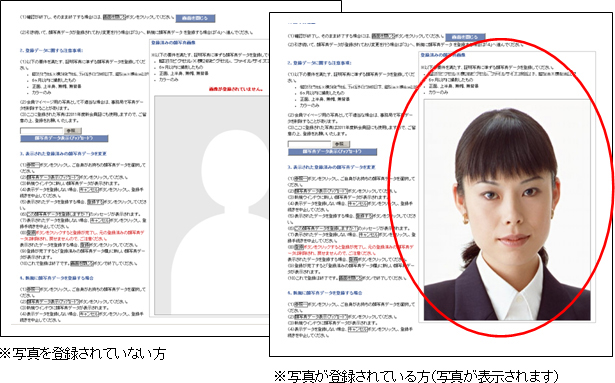
Task: Click inline boxed 画面を閉じる label in no-photo page text
Action: pyautogui.click(x=115, y=17)
